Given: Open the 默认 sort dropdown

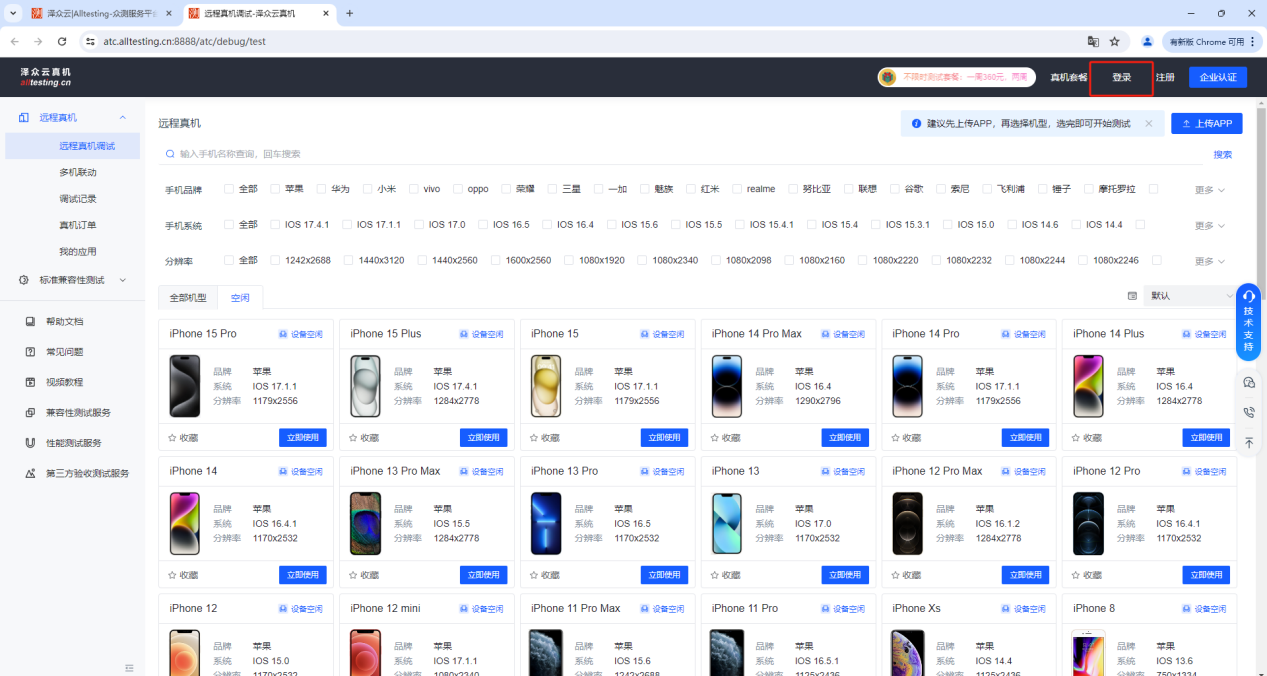Looking at the screenshot, I should 1190,296.
